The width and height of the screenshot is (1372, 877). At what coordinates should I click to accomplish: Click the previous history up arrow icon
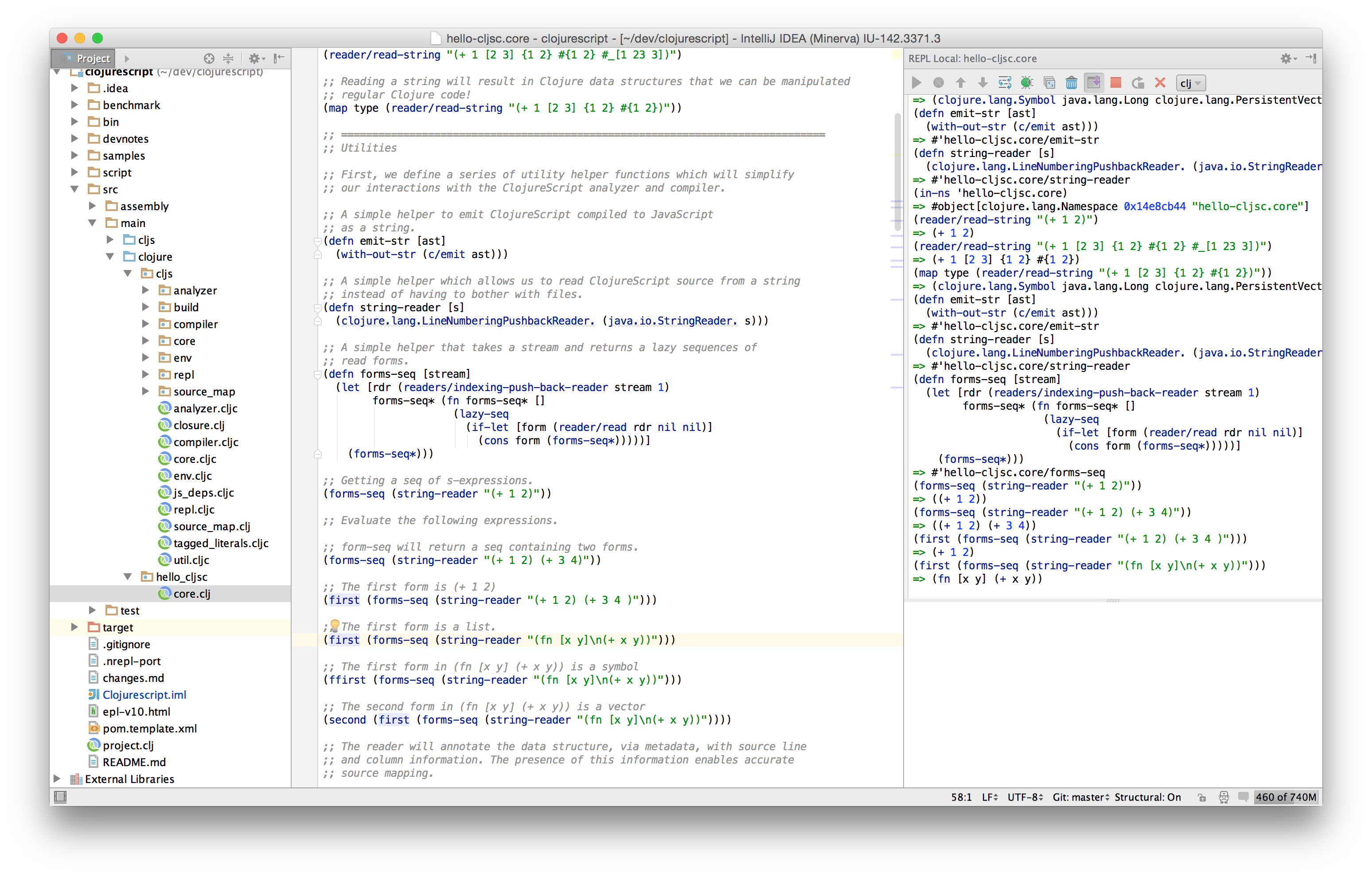point(961,82)
